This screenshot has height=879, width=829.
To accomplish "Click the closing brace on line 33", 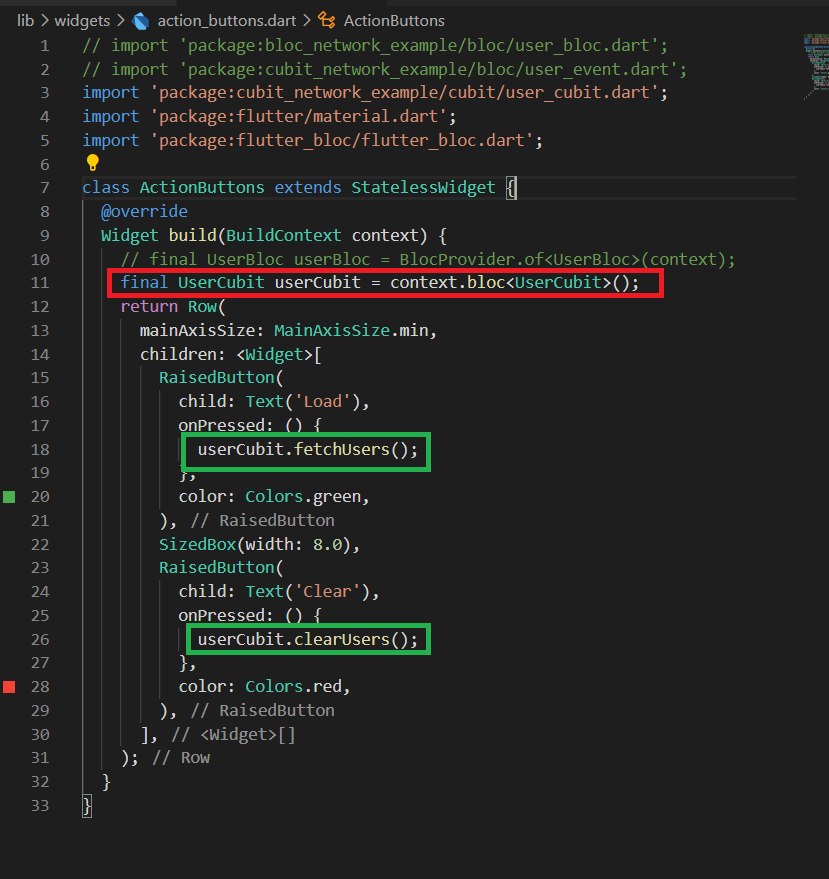I will click(87, 806).
